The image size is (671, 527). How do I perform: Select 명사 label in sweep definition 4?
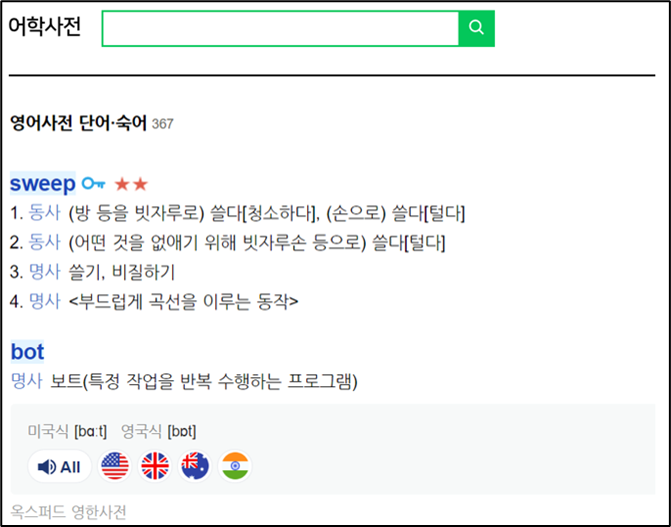[x=45, y=301]
